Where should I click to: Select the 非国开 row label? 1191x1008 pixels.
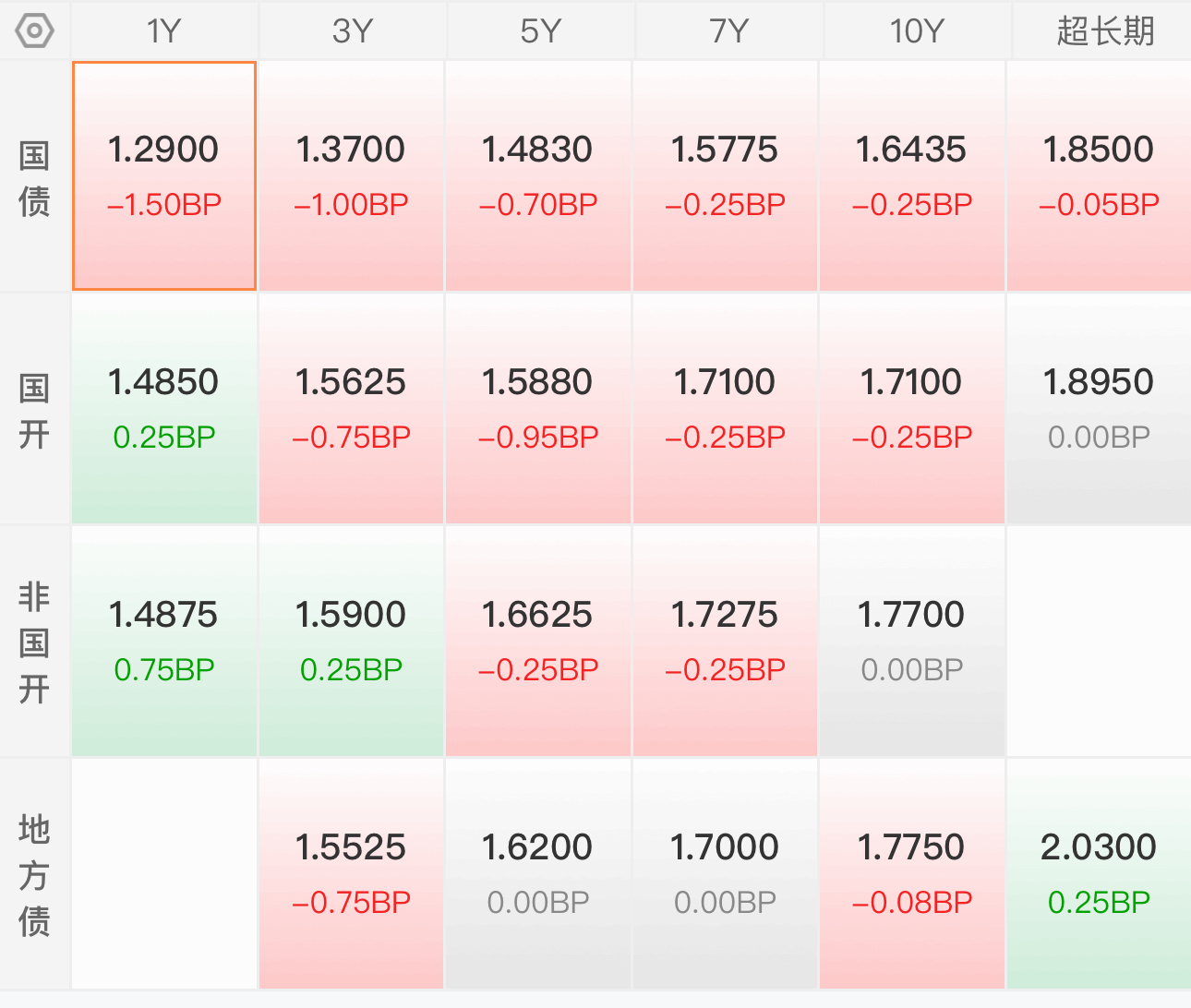[34, 642]
